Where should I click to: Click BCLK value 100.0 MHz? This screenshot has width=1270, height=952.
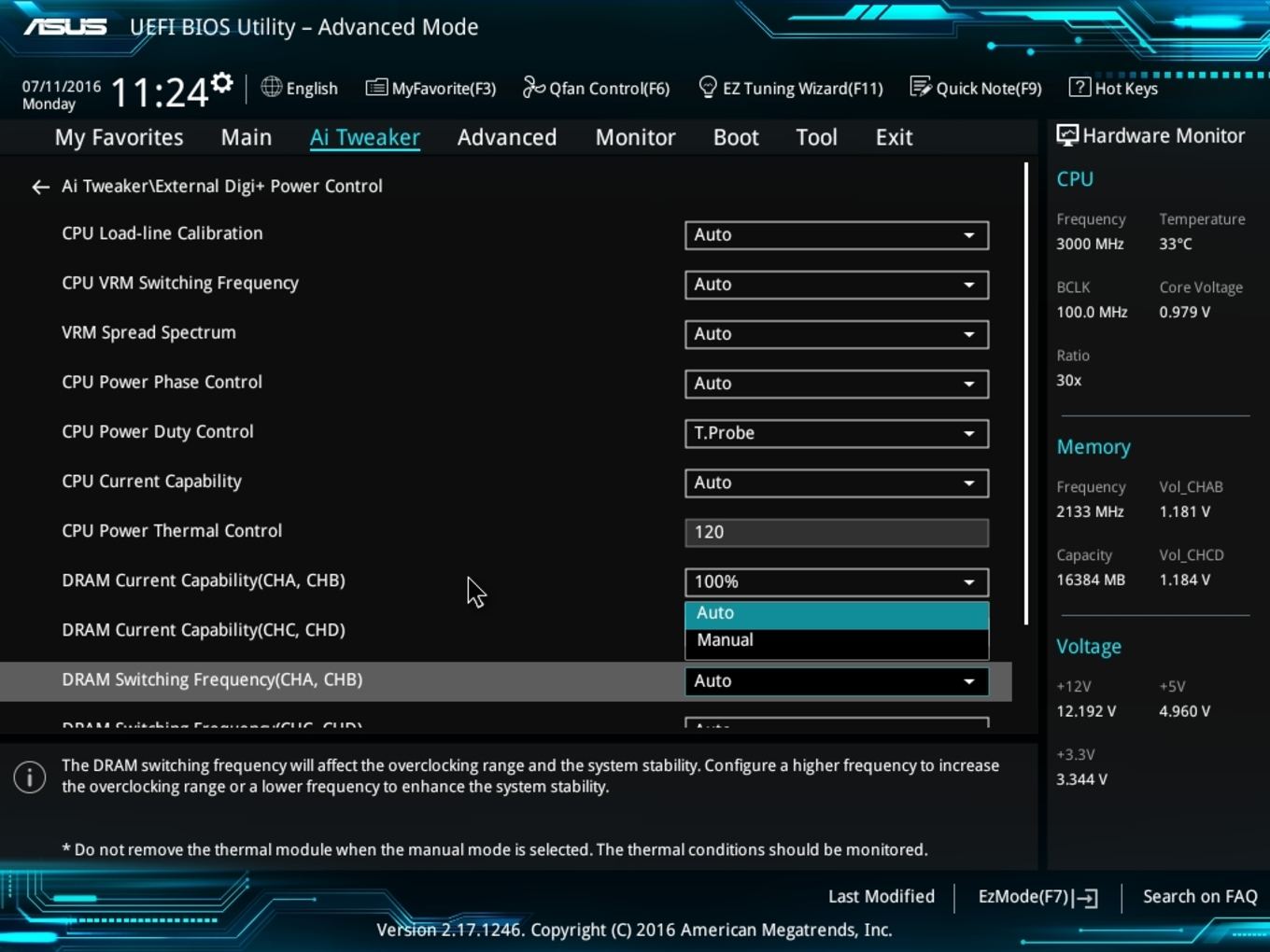(1092, 312)
